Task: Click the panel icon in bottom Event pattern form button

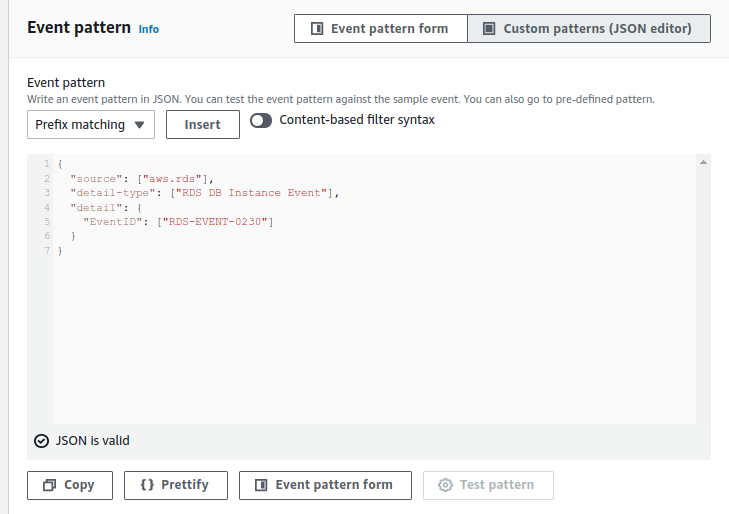Action: pos(261,485)
